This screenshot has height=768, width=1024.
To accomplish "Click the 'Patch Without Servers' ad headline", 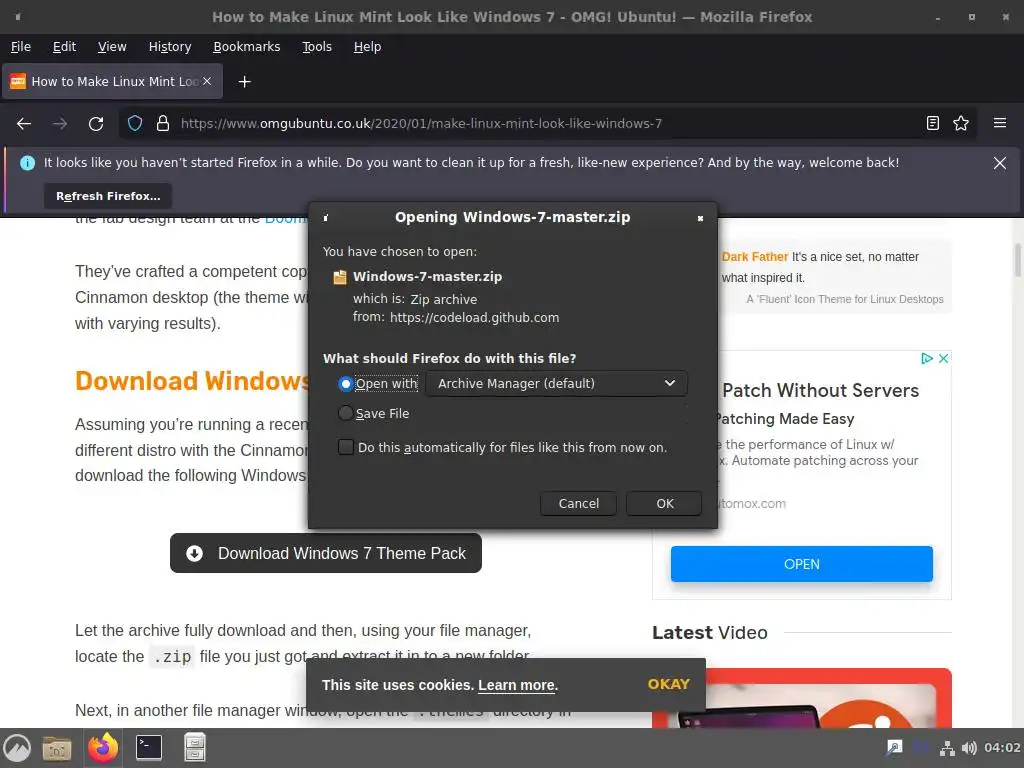I will pyautogui.click(x=820, y=391).
